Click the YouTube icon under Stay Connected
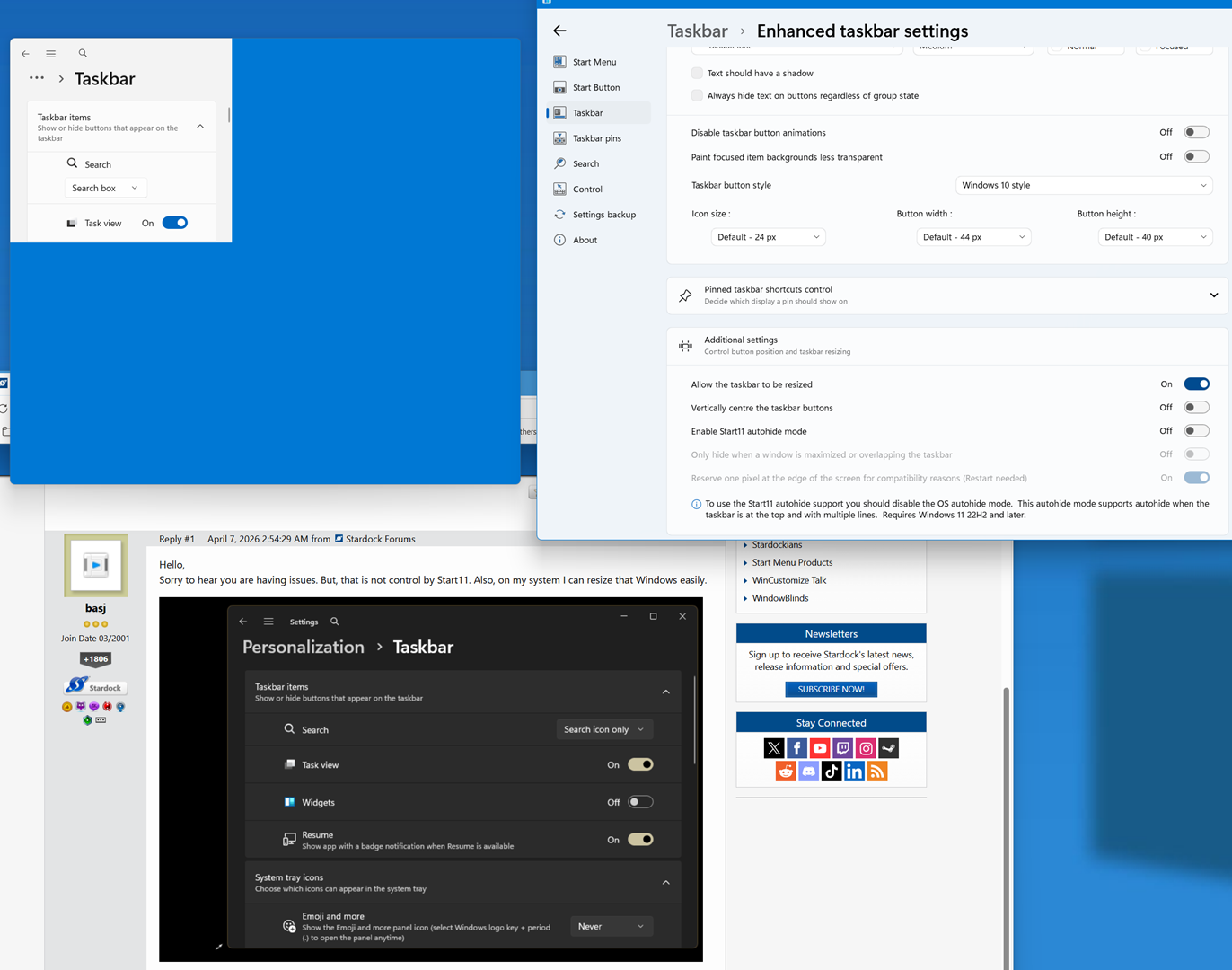Screen dimensions: 1232x970 coord(820,748)
